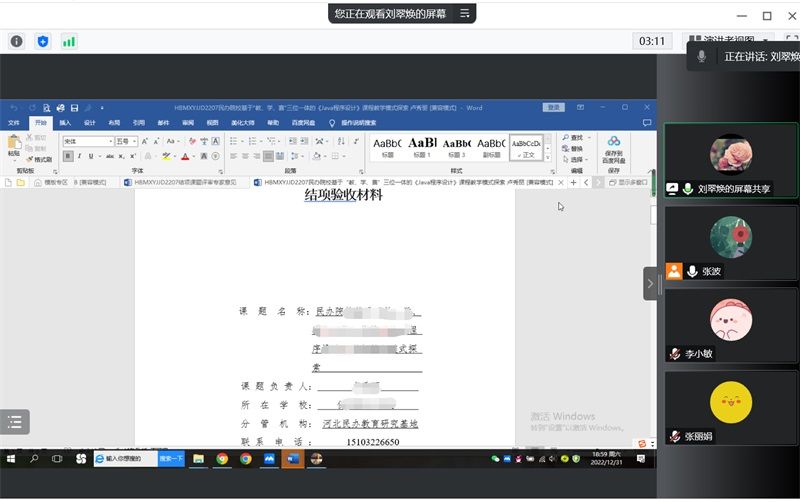Expand the screen sharing options menu
The image size is (800, 502).
tap(464, 13)
